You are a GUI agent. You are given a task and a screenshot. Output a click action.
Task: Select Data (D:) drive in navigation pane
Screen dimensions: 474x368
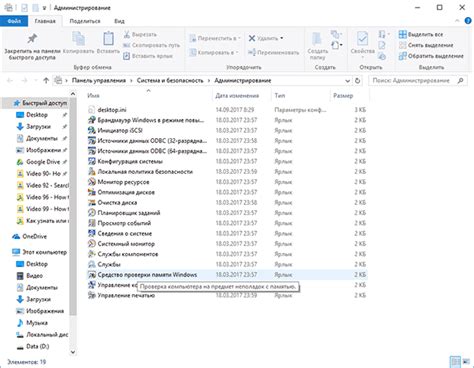33,347
